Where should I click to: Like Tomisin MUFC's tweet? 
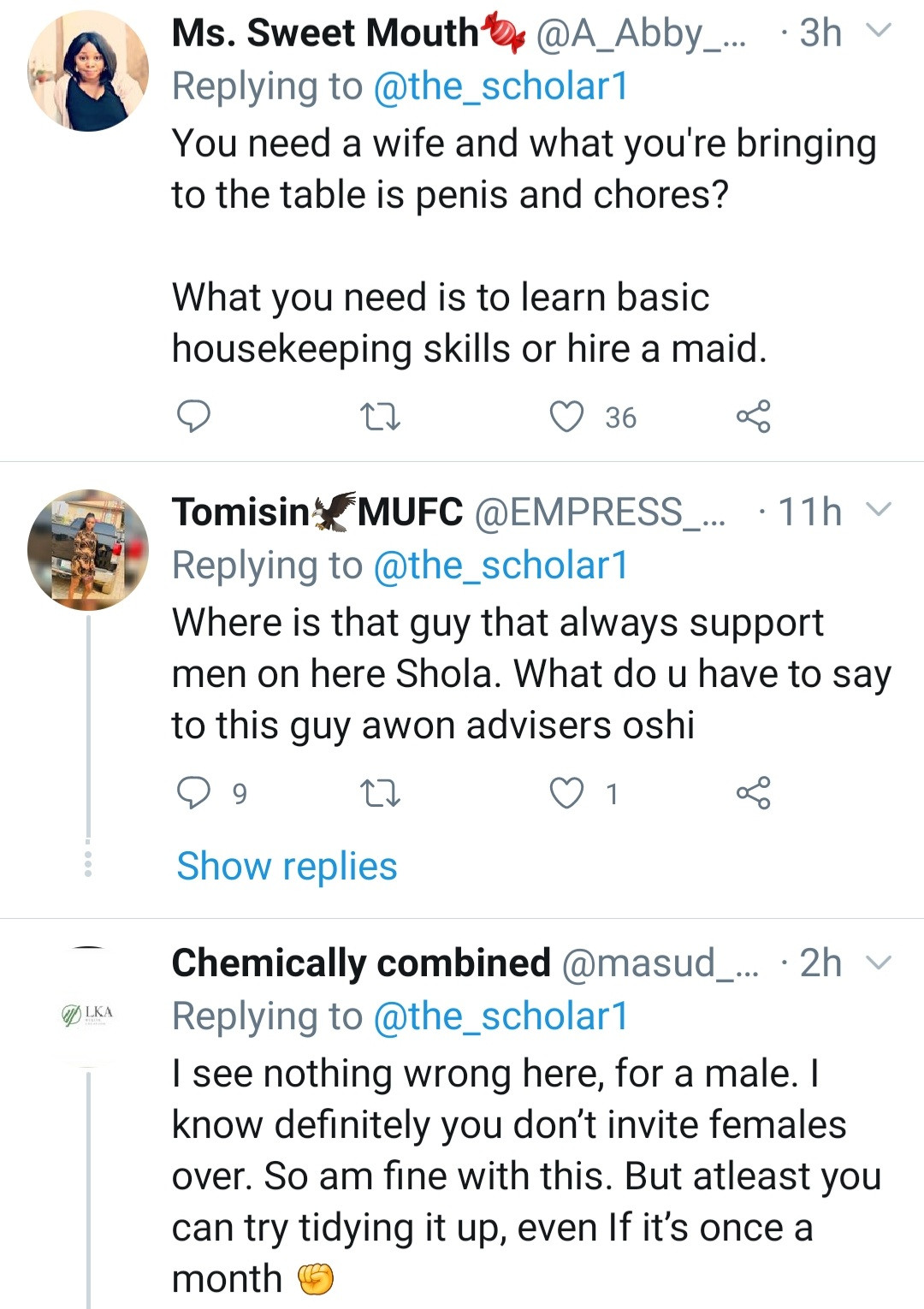click(566, 793)
